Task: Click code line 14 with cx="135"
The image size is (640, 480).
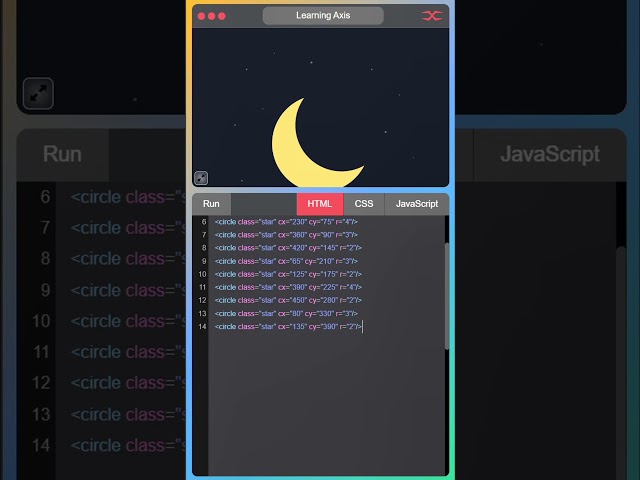Action: point(288,327)
